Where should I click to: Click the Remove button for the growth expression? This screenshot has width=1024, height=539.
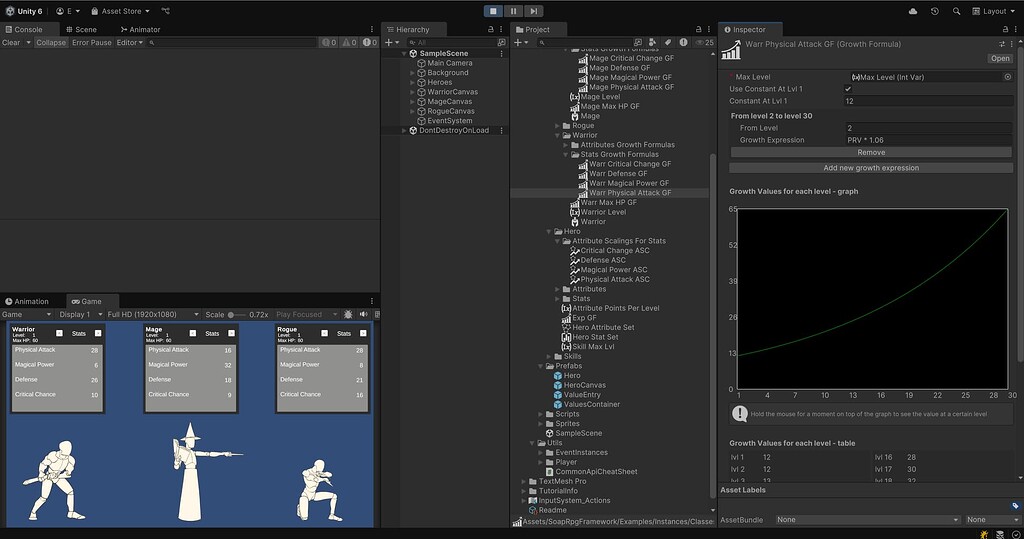point(871,153)
